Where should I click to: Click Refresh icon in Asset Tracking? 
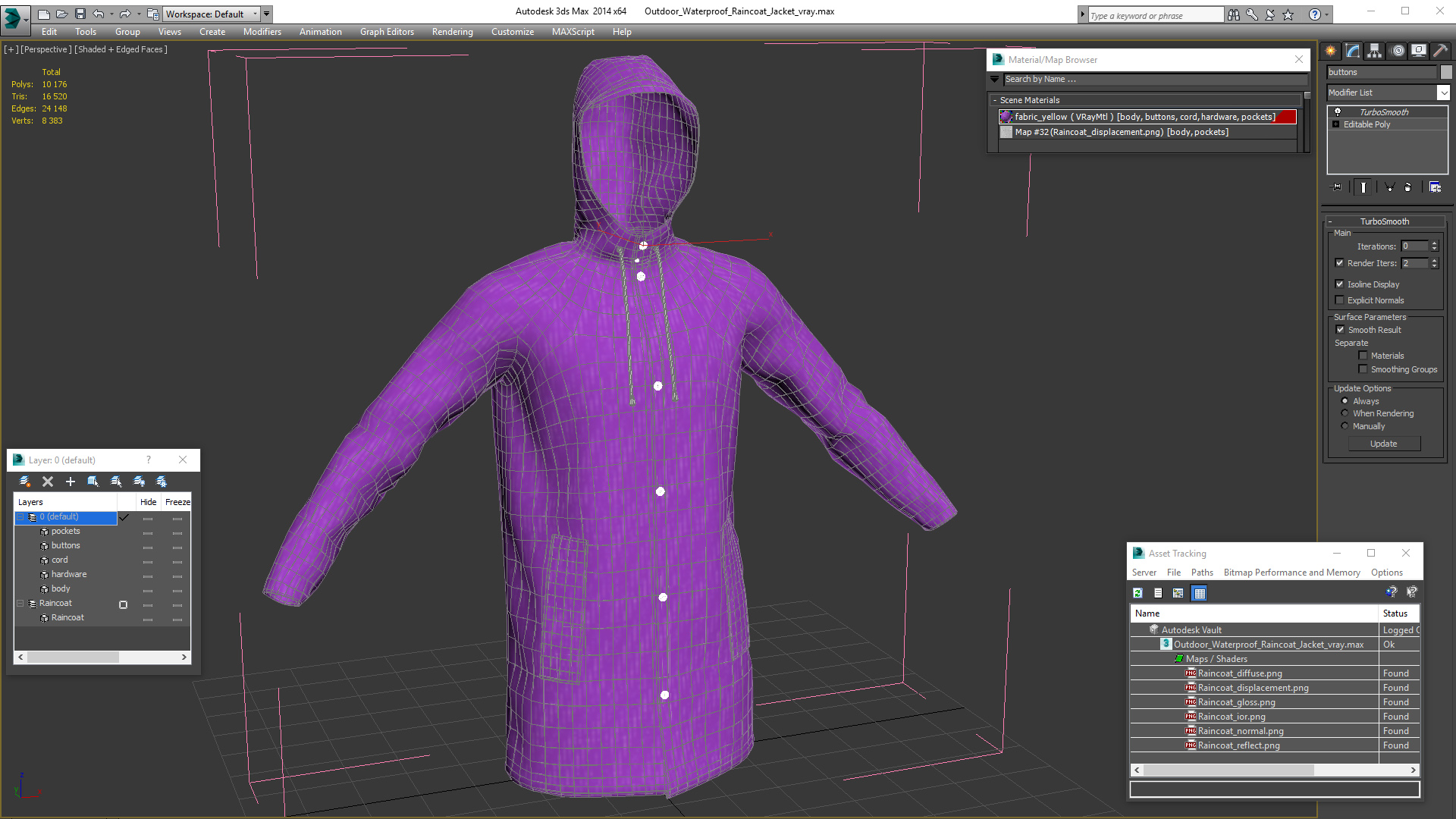[x=1137, y=593]
